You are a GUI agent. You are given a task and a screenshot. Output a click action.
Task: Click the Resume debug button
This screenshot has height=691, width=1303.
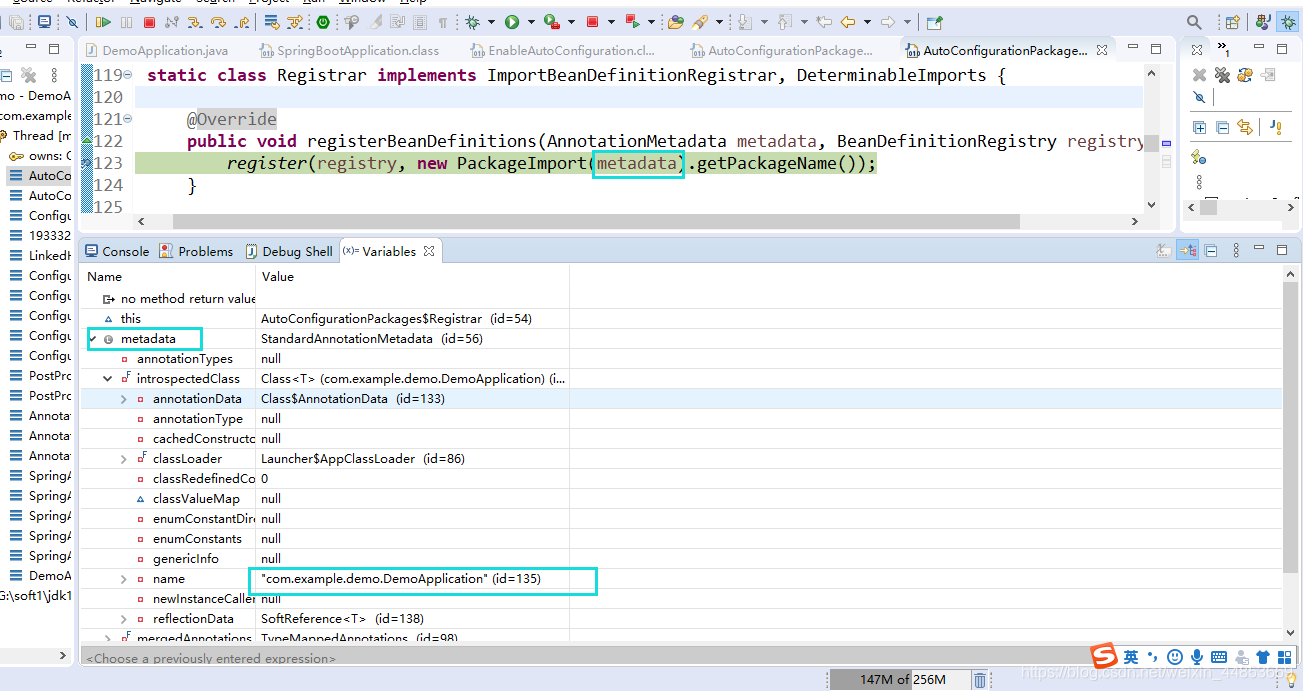pyautogui.click(x=103, y=22)
